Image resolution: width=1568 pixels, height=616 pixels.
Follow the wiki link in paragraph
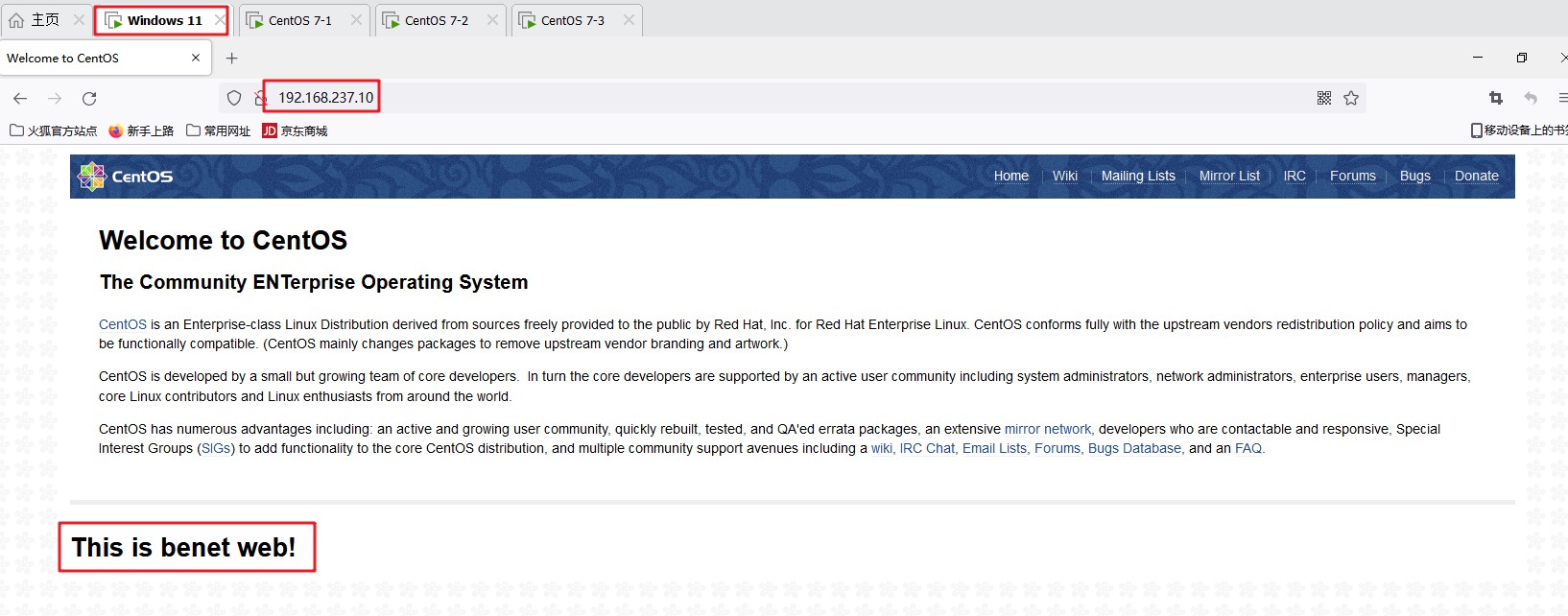pos(882,448)
